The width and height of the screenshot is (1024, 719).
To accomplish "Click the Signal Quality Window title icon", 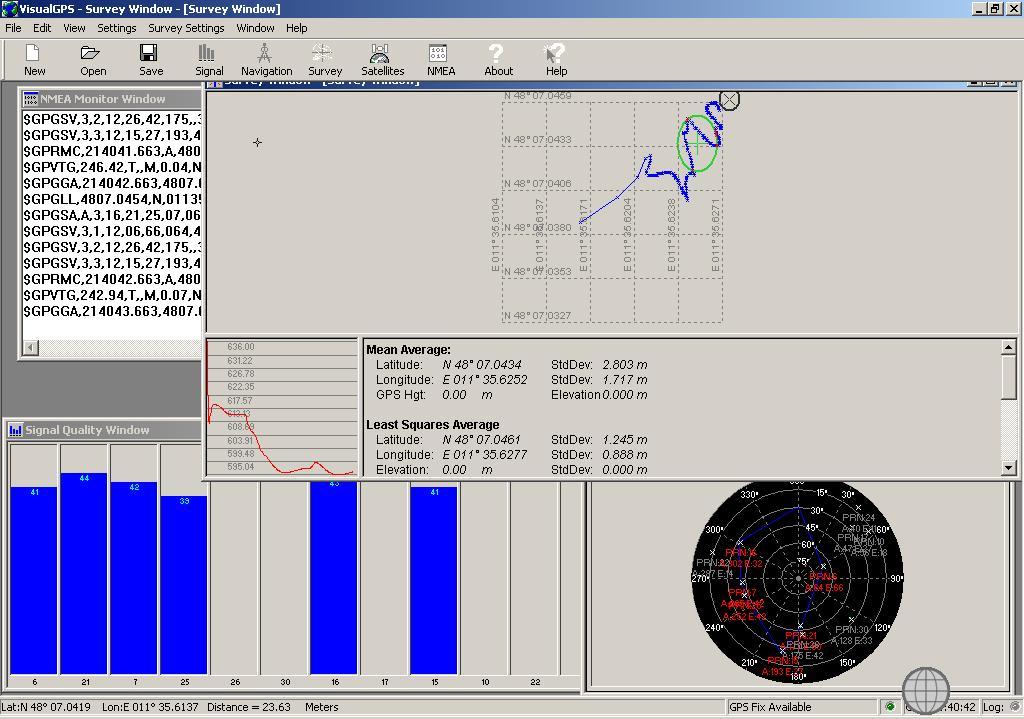I will tap(16, 430).
